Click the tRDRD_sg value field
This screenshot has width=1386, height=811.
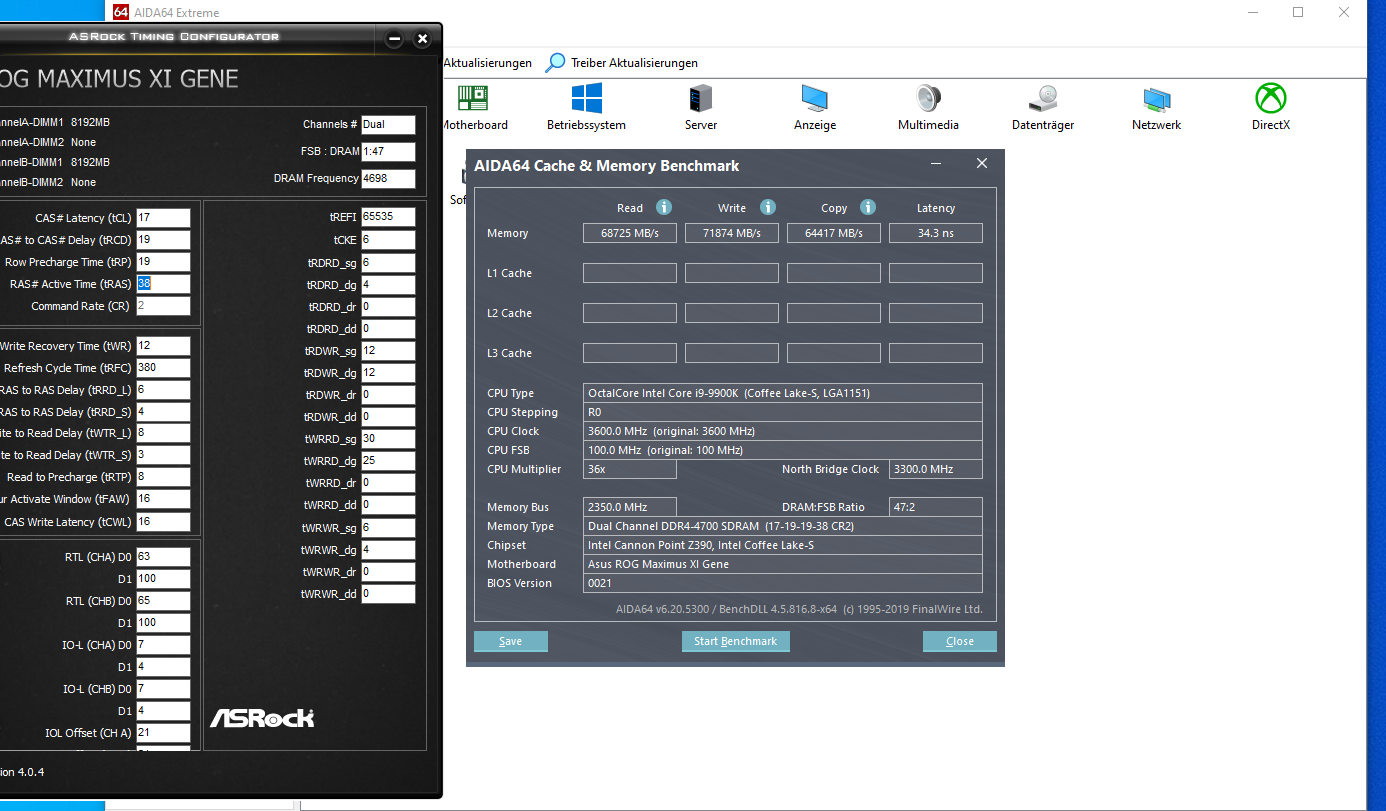coord(388,263)
